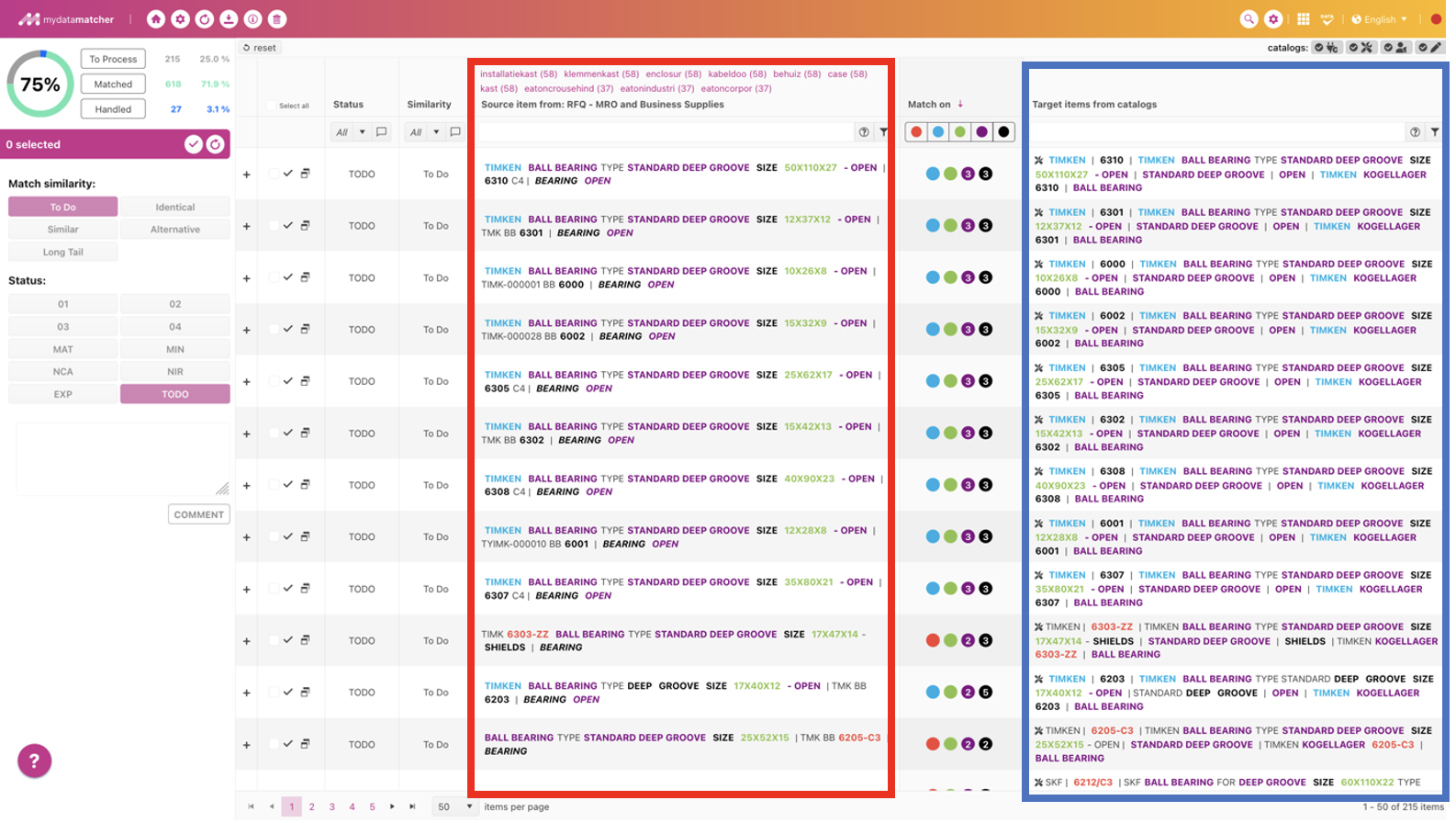Open project settings gear next to home
The image size is (1456, 823).
click(x=181, y=19)
